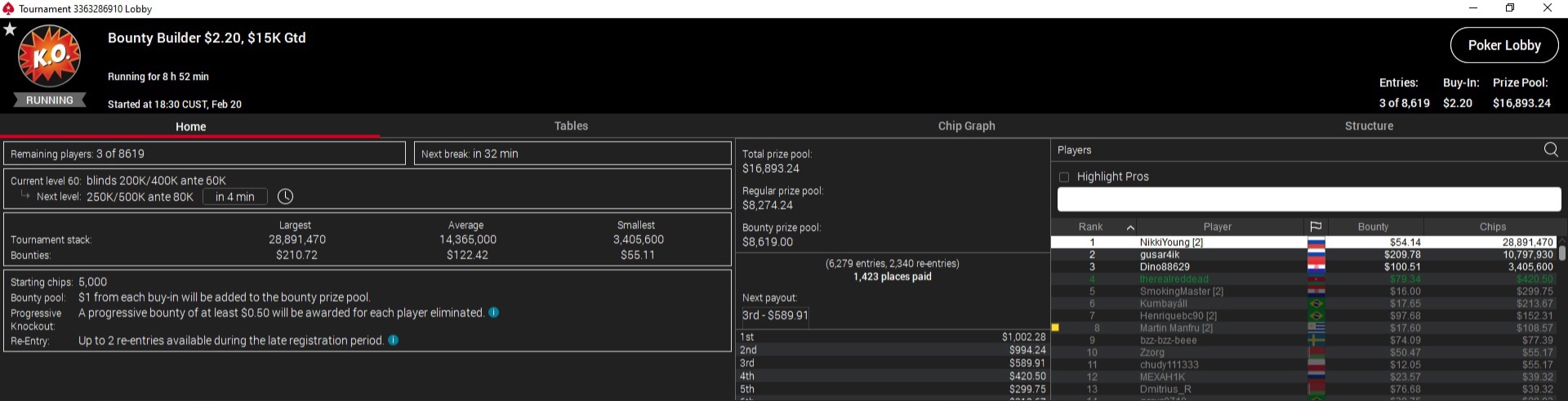Focus the player search input field
This screenshot has width=1568, height=401.
coord(1309,199)
